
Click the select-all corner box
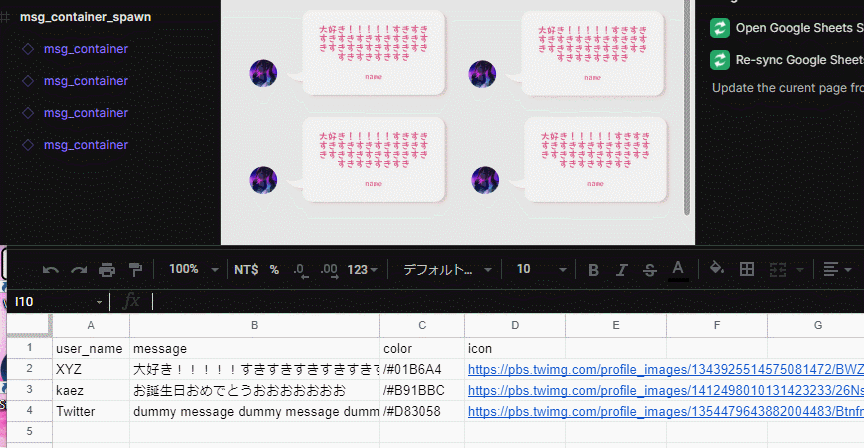(30, 325)
